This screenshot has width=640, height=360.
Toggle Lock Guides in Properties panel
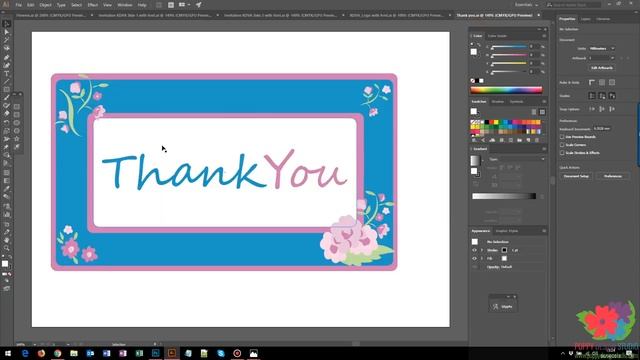(602, 96)
